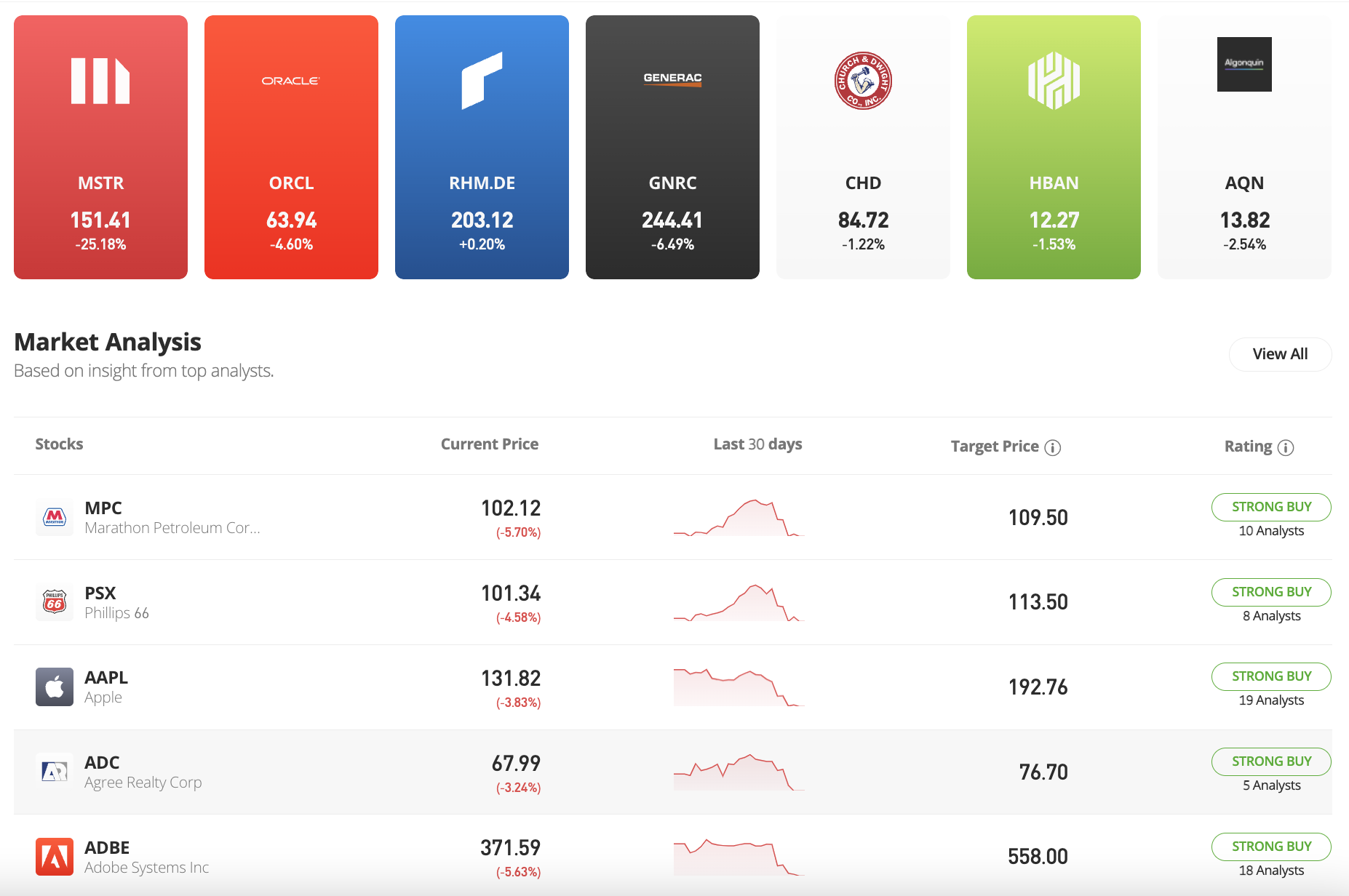Open the ADC ticker link
The image size is (1349, 896).
point(102,762)
